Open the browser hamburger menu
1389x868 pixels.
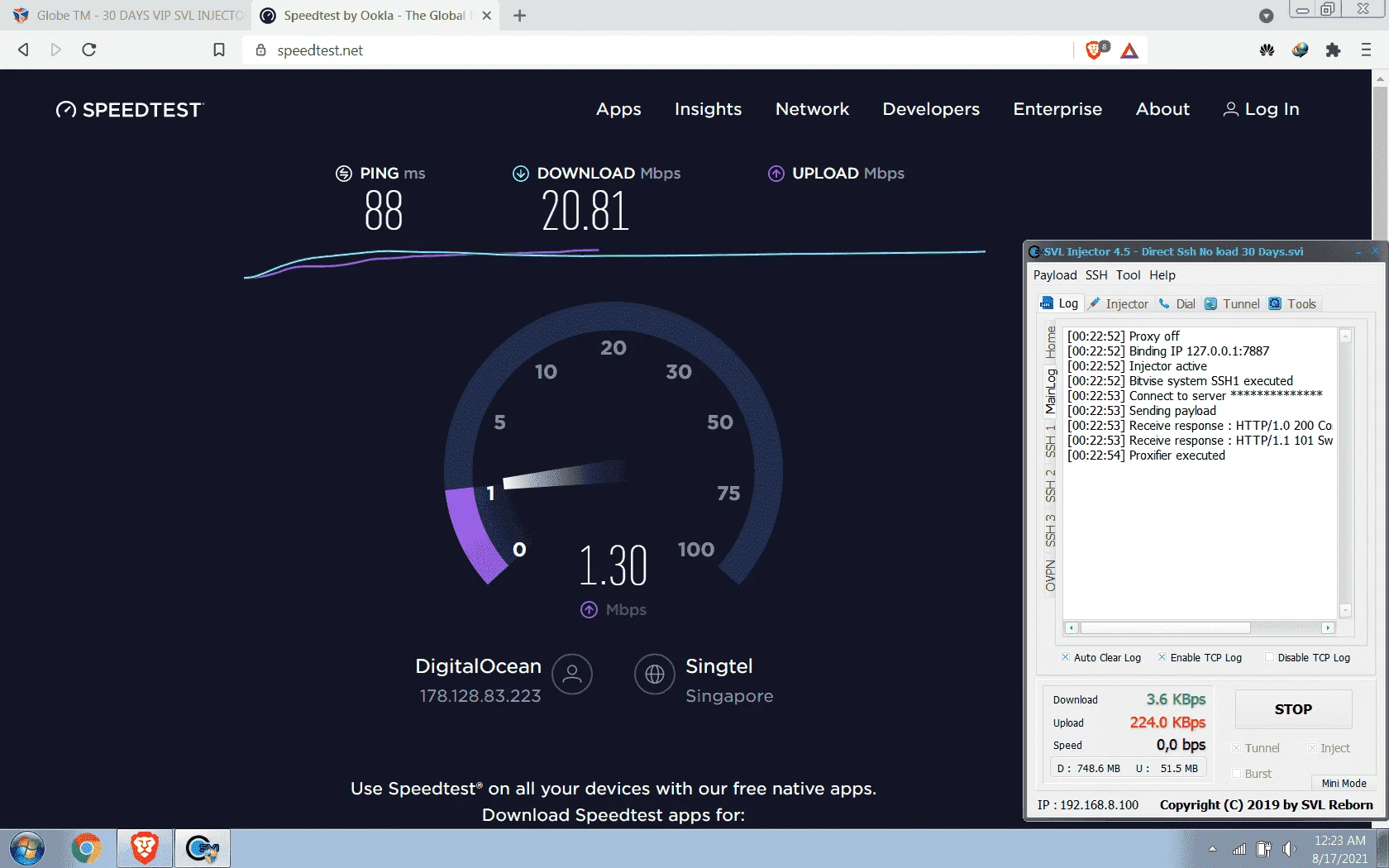click(x=1366, y=50)
